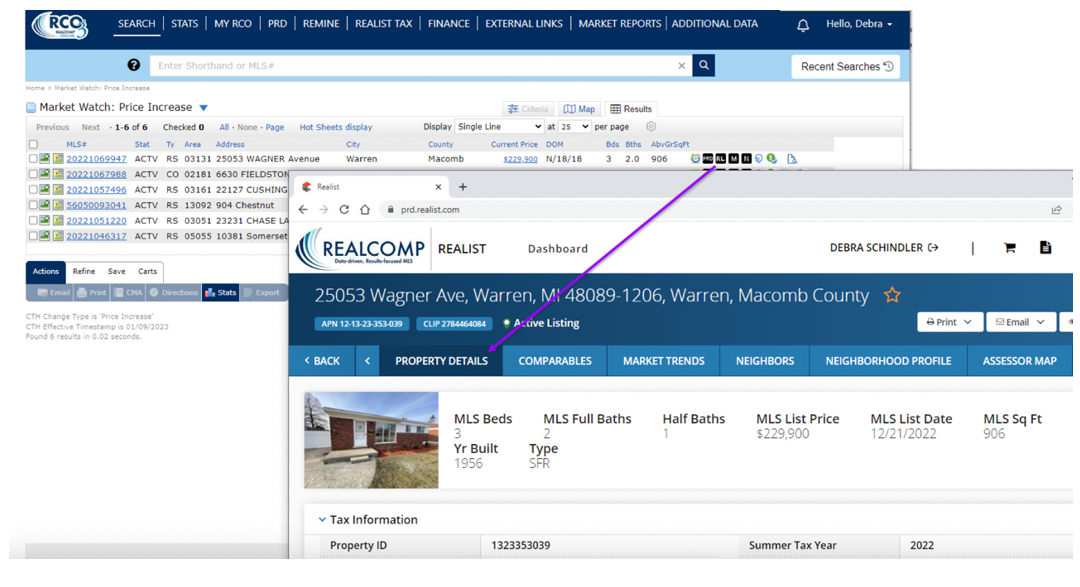Open the Realist shopping cart
This screenshot has height=587, width=1080.
tap(1010, 248)
